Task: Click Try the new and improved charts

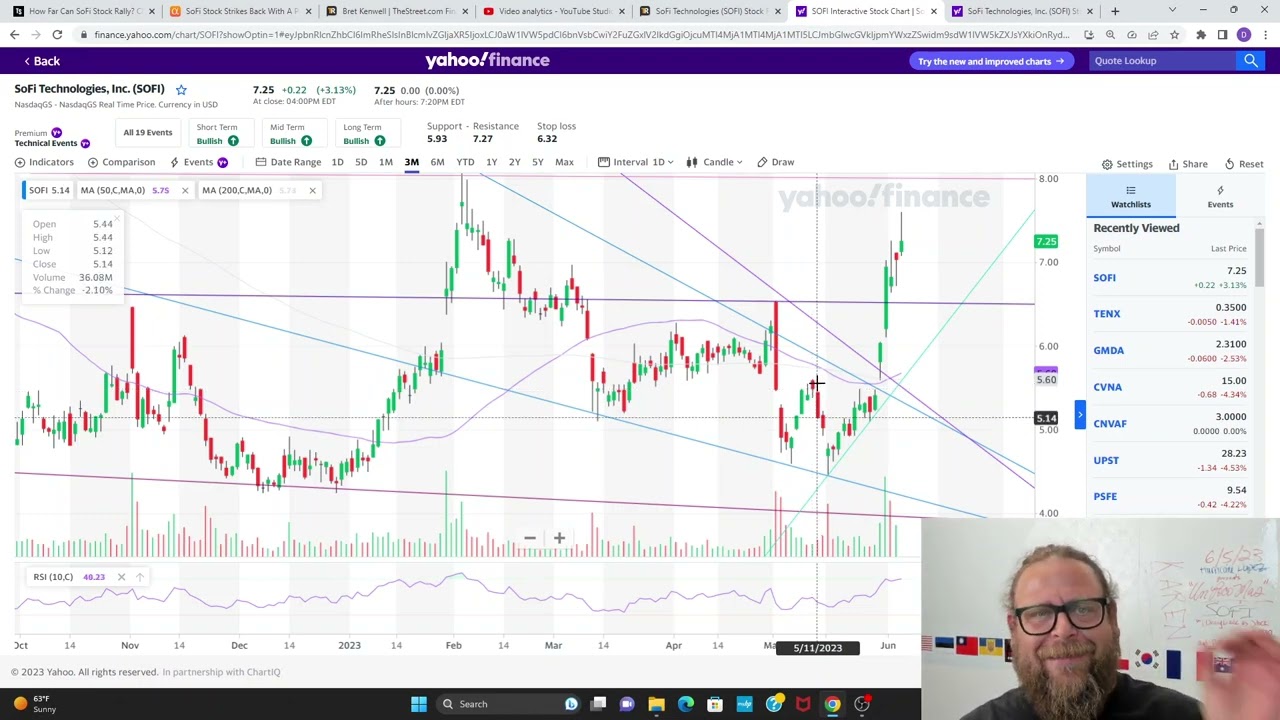Action: click(x=991, y=61)
